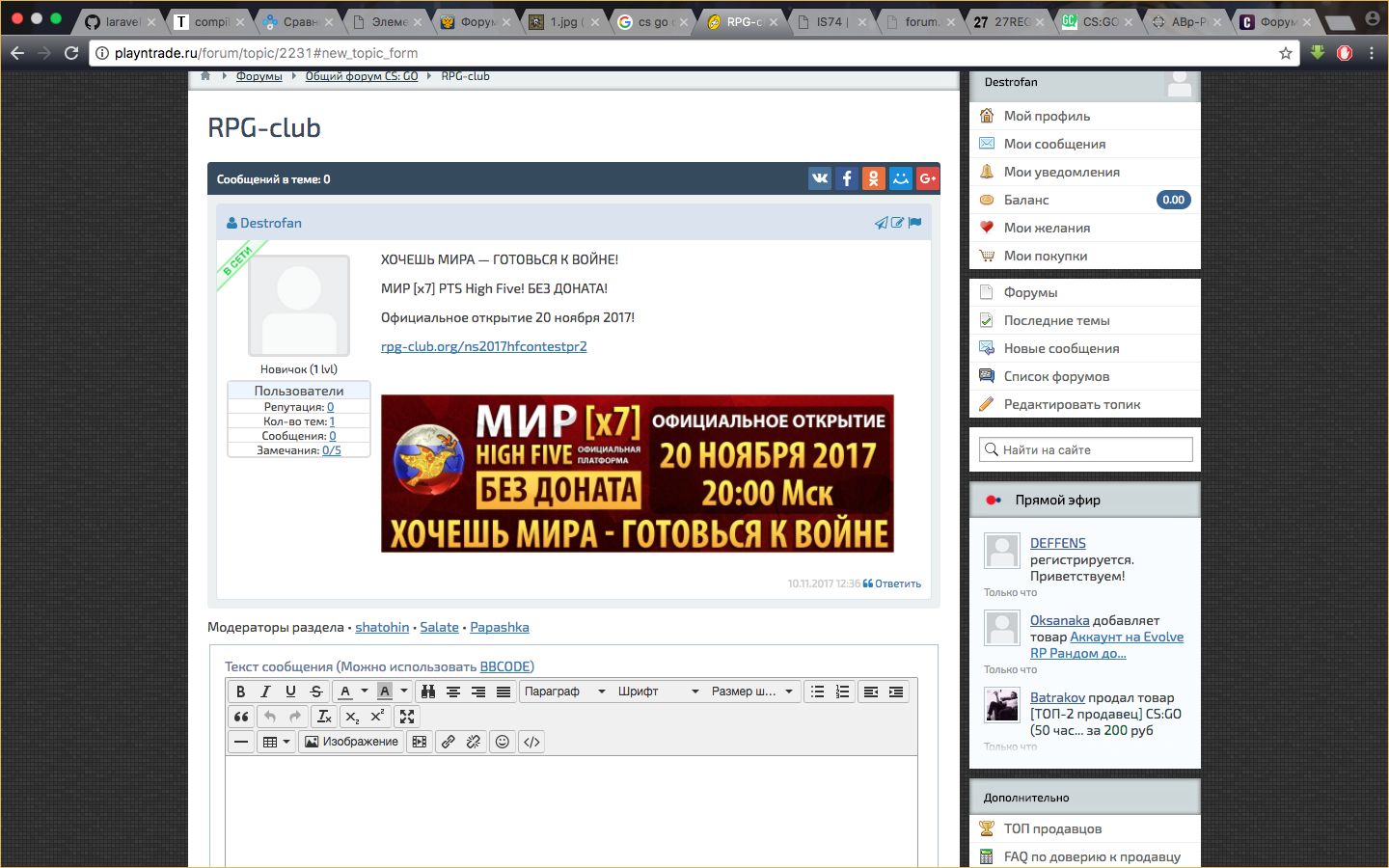The width and height of the screenshot is (1389, 868).
Task: Open the table insert dropdown
Action: [x=277, y=742]
